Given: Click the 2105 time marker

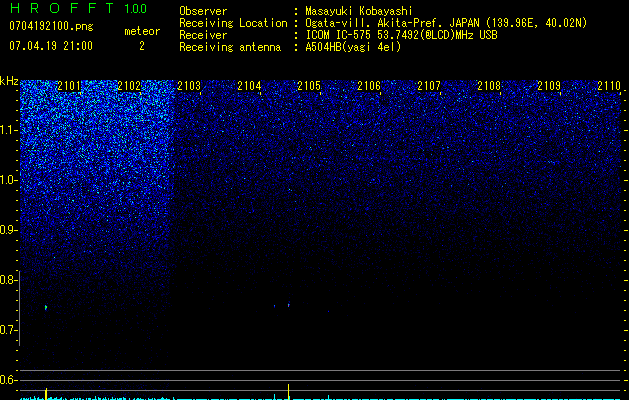Looking at the screenshot, I should [x=309, y=86].
